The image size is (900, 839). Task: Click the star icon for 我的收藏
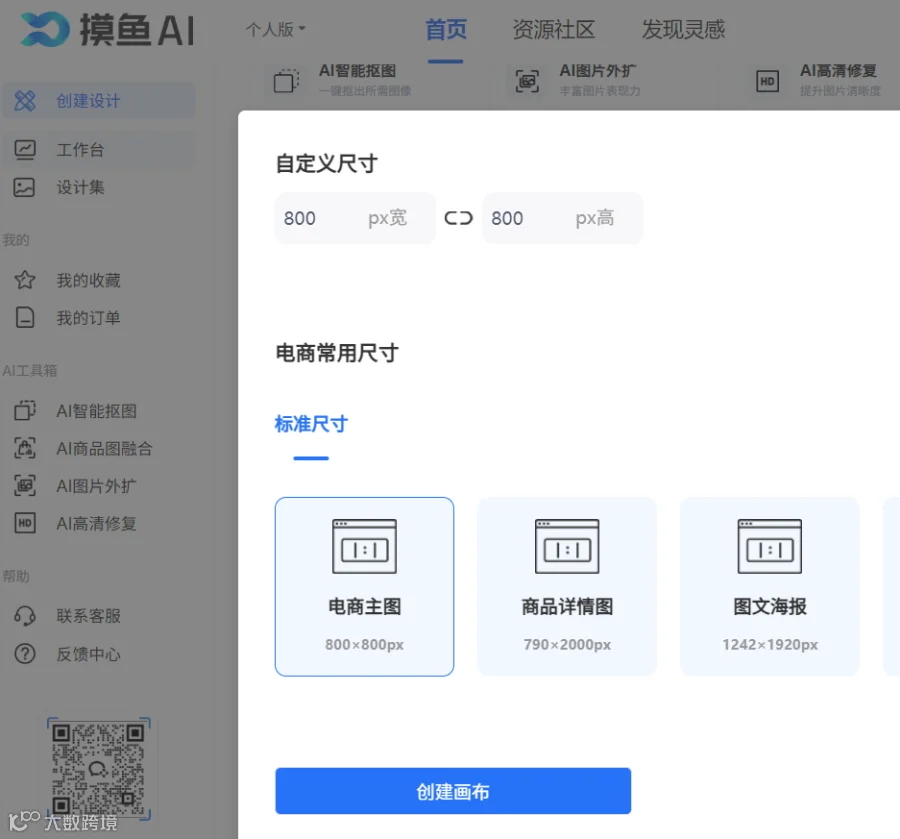pyautogui.click(x=25, y=280)
